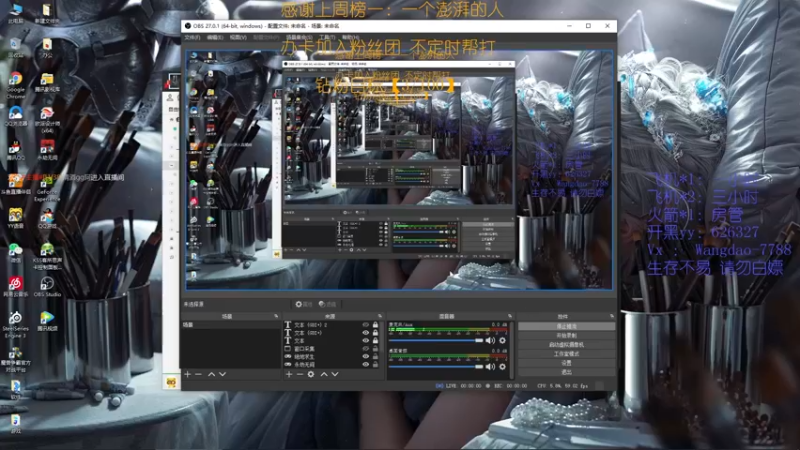Toggle visibility of 文本 (GDI+) source
This screenshot has height=450, width=800.
pos(365,333)
